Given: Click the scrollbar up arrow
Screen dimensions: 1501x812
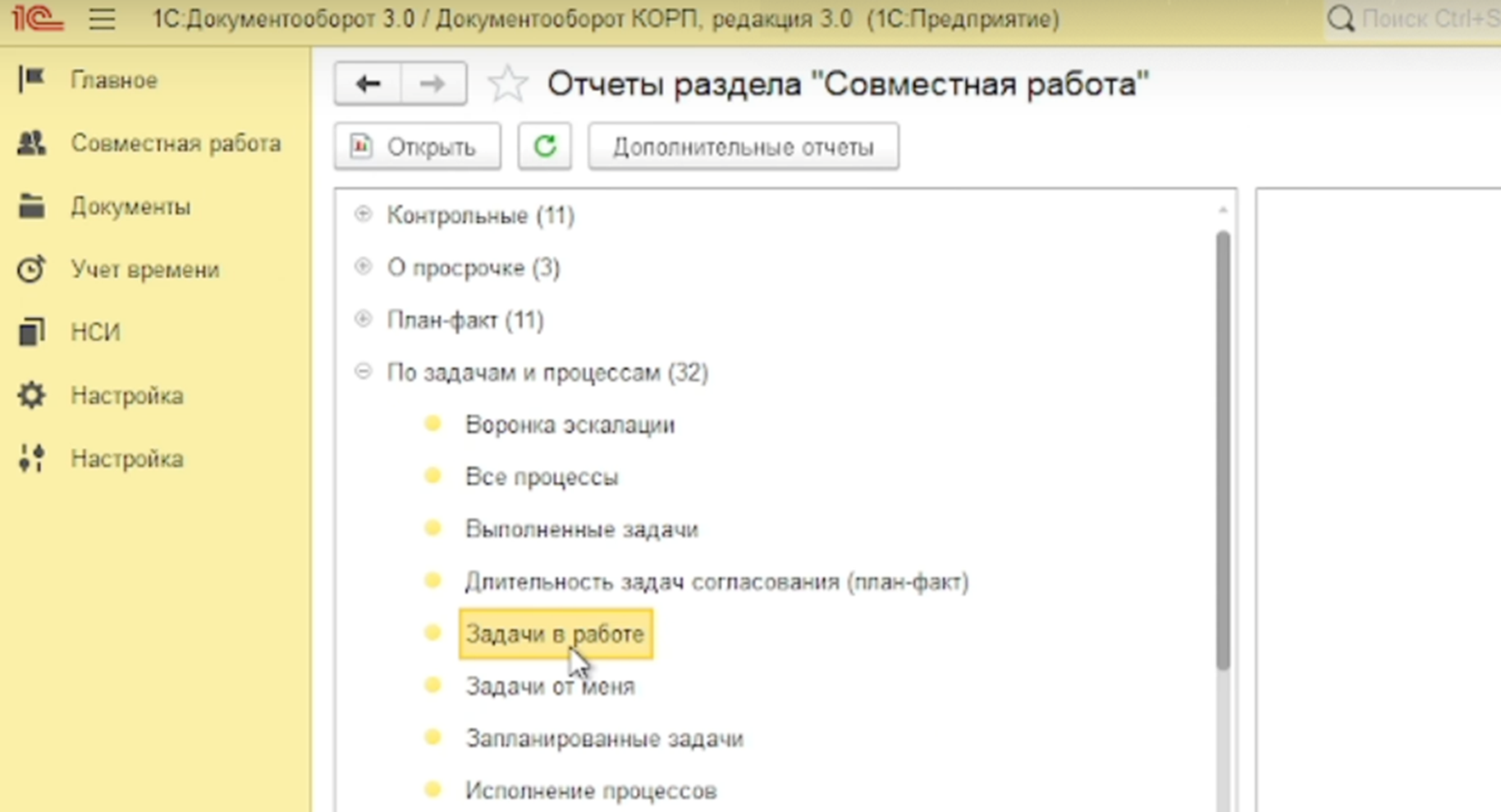Looking at the screenshot, I should click(x=1223, y=211).
